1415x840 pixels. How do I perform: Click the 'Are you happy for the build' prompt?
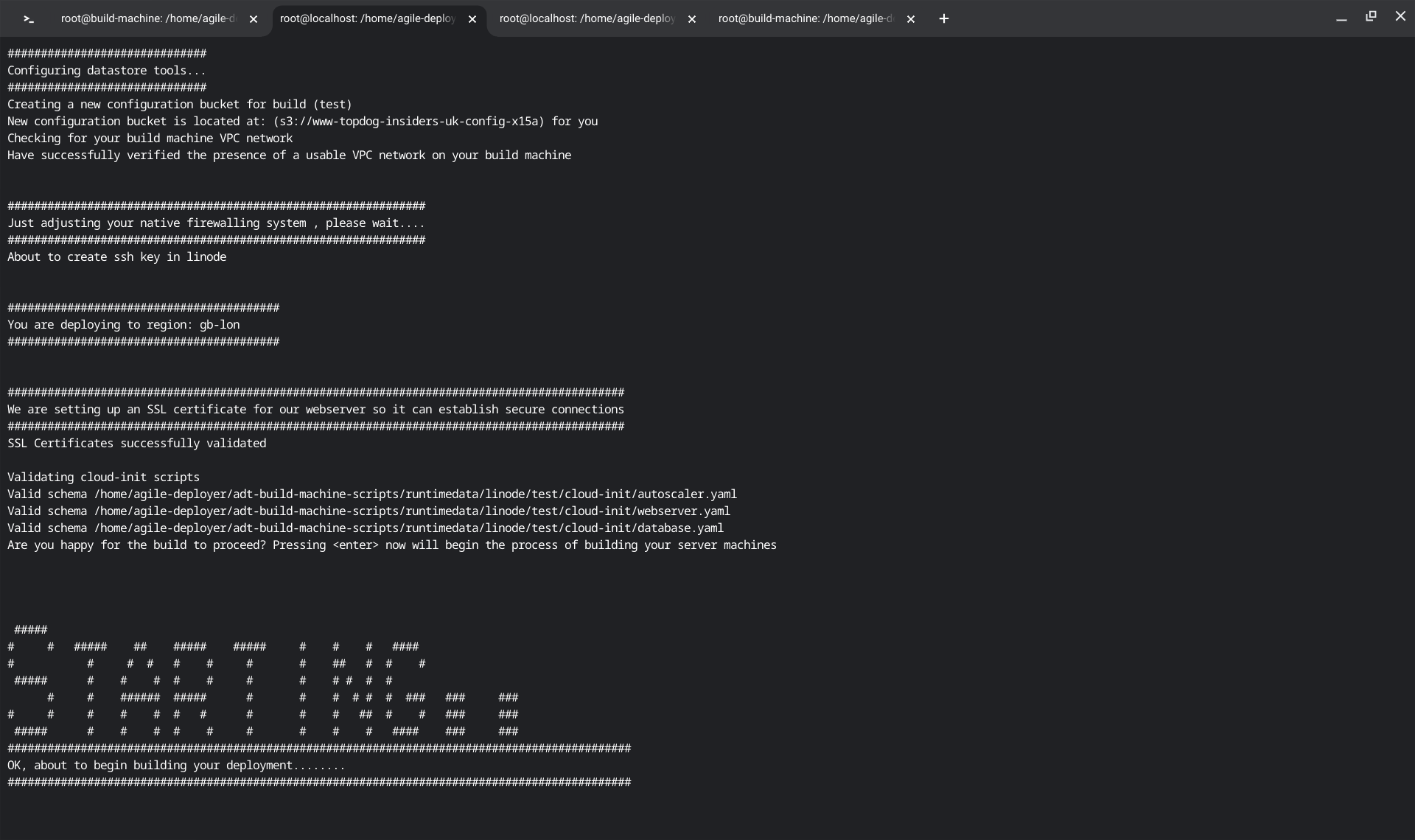click(x=391, y=545)
